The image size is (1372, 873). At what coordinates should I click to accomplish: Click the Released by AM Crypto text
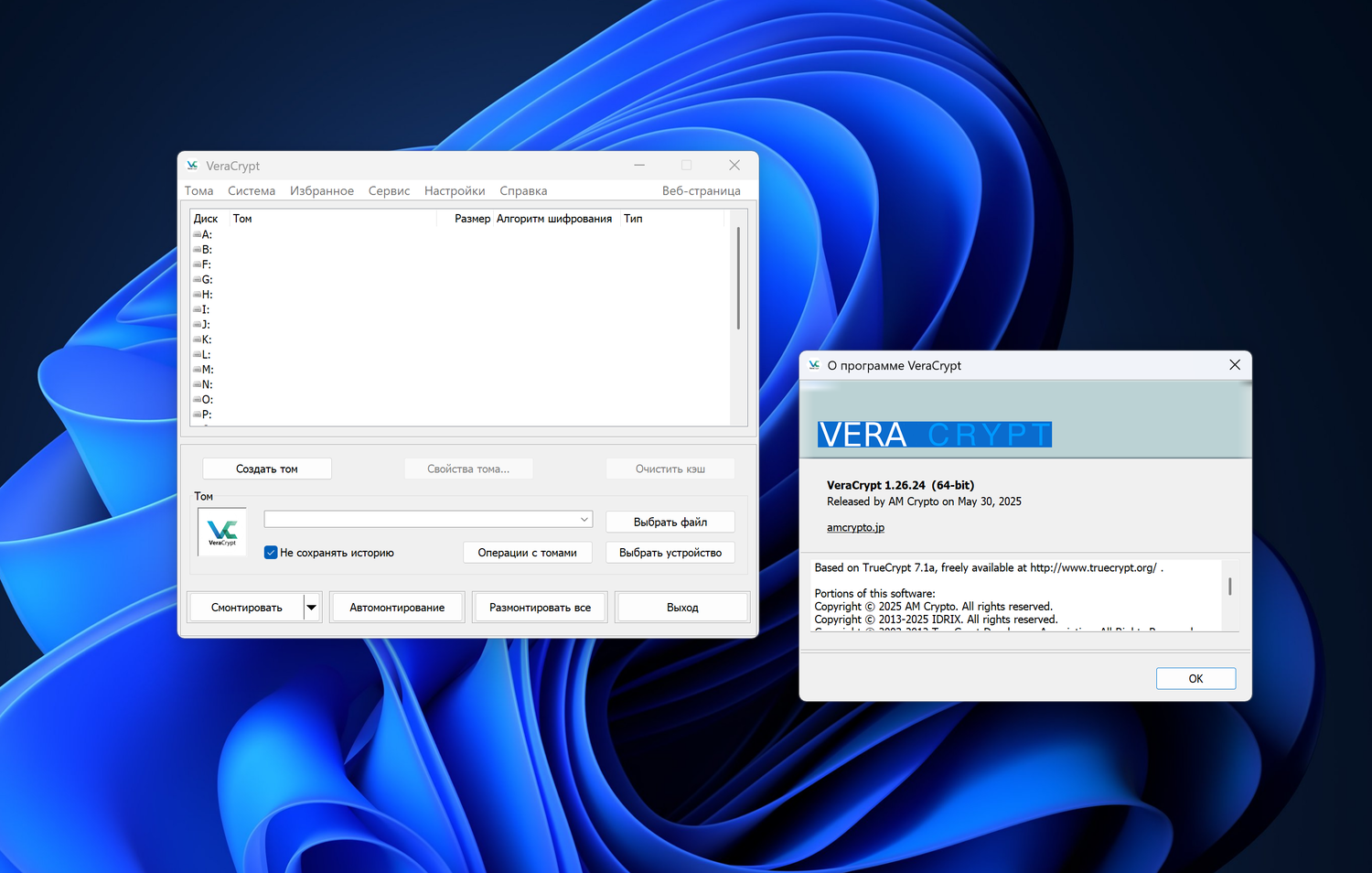(924, 501)
